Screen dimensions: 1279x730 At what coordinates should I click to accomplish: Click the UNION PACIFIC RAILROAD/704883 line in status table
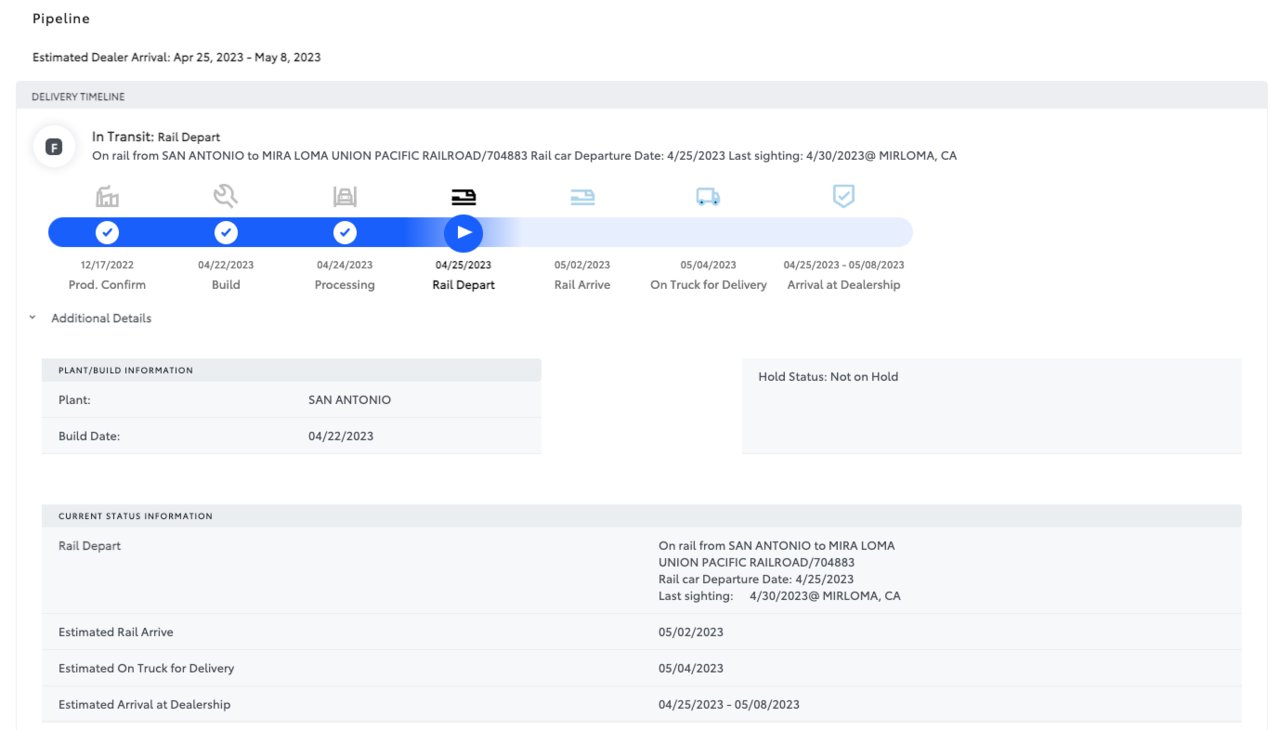click(x=757, y=562)
